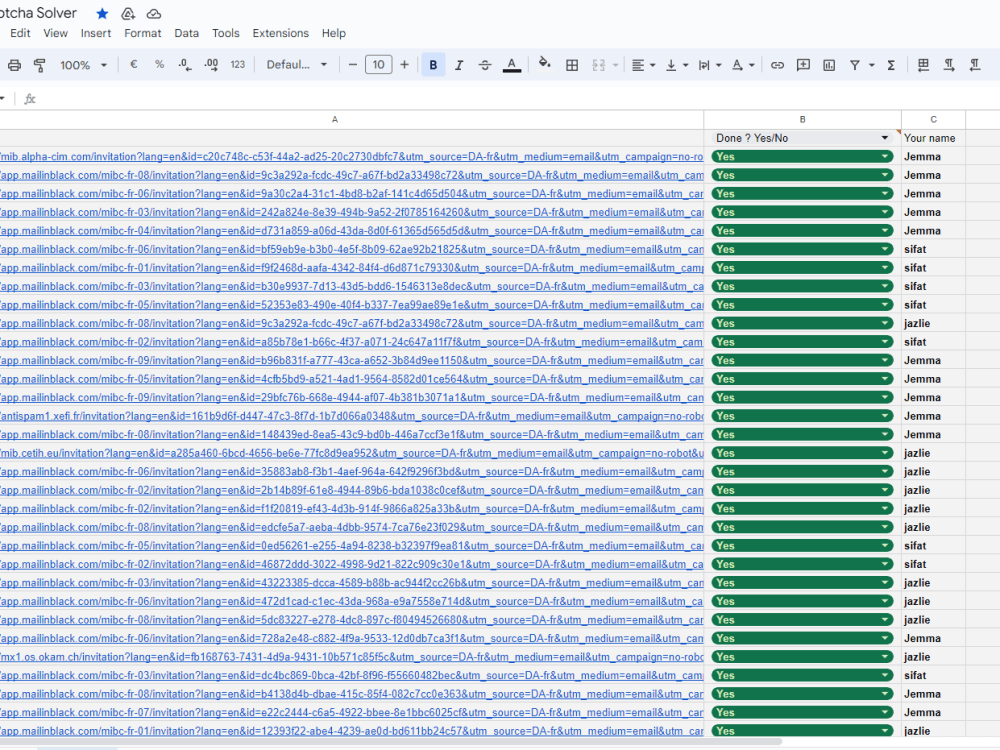Open the Data menu

(186, 33)
